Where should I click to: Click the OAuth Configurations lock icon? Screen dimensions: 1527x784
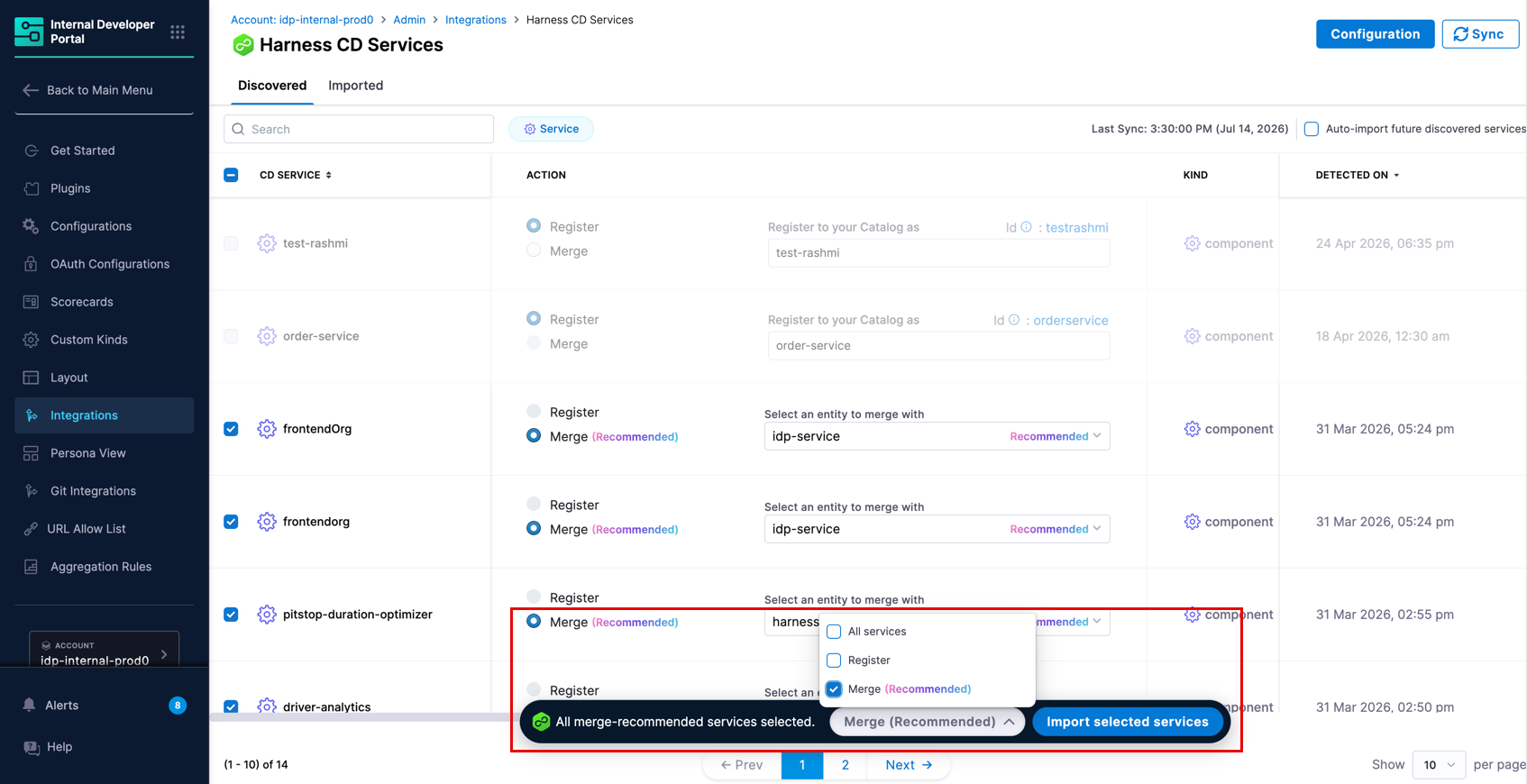32,264
